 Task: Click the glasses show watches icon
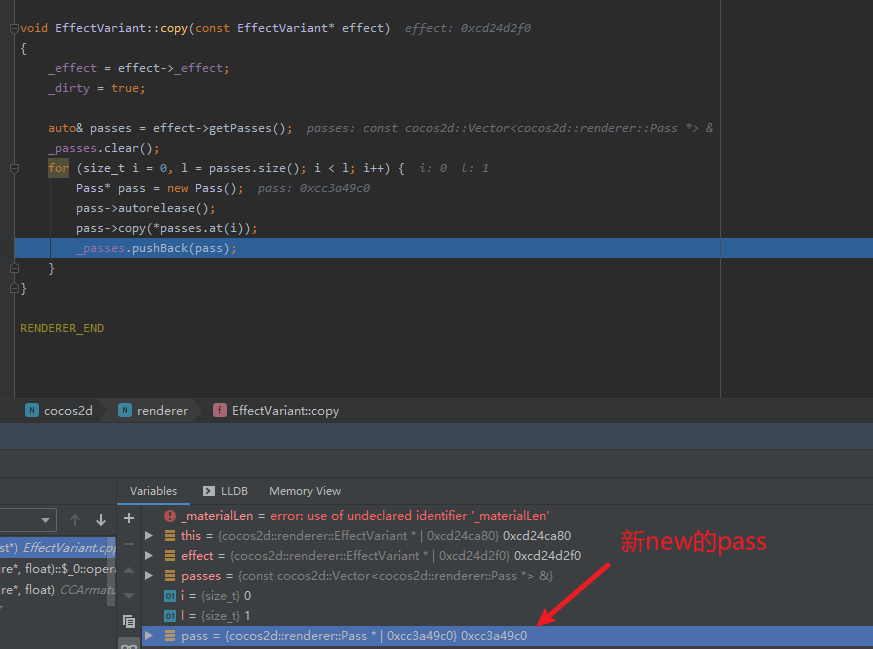pos(129,646)
